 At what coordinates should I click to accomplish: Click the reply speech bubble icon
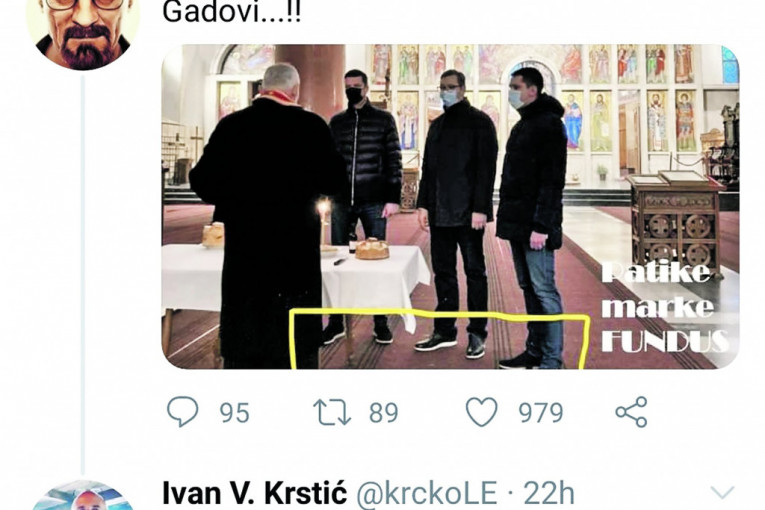pyautogui.click(x=183, y=412)
